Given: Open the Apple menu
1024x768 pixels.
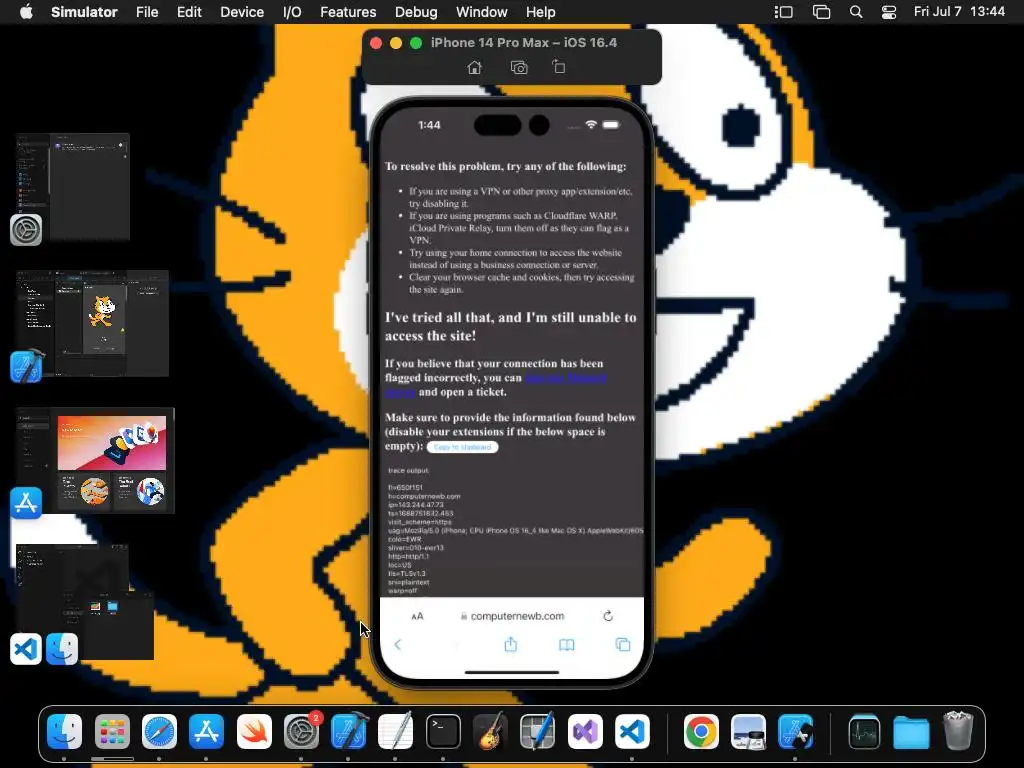Looking at the screenshot, I should pos(26,12).
